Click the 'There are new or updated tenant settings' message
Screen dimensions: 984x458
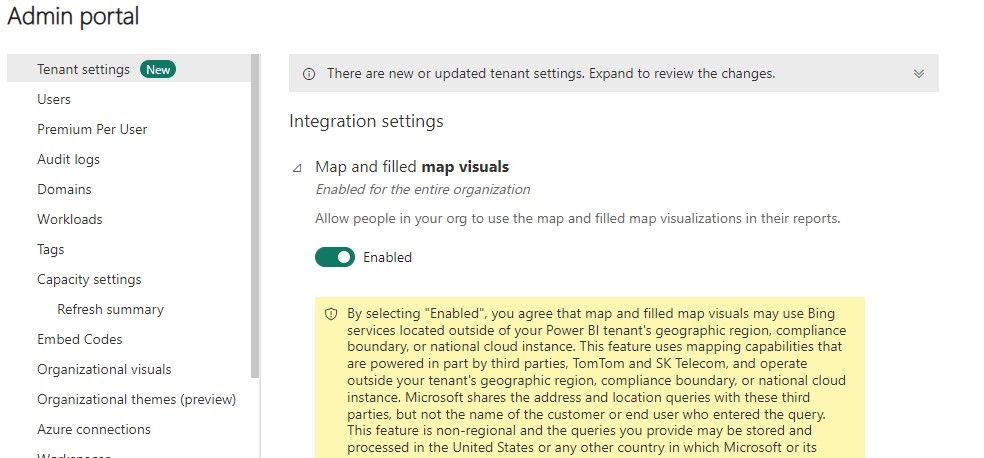pos(551,73)
